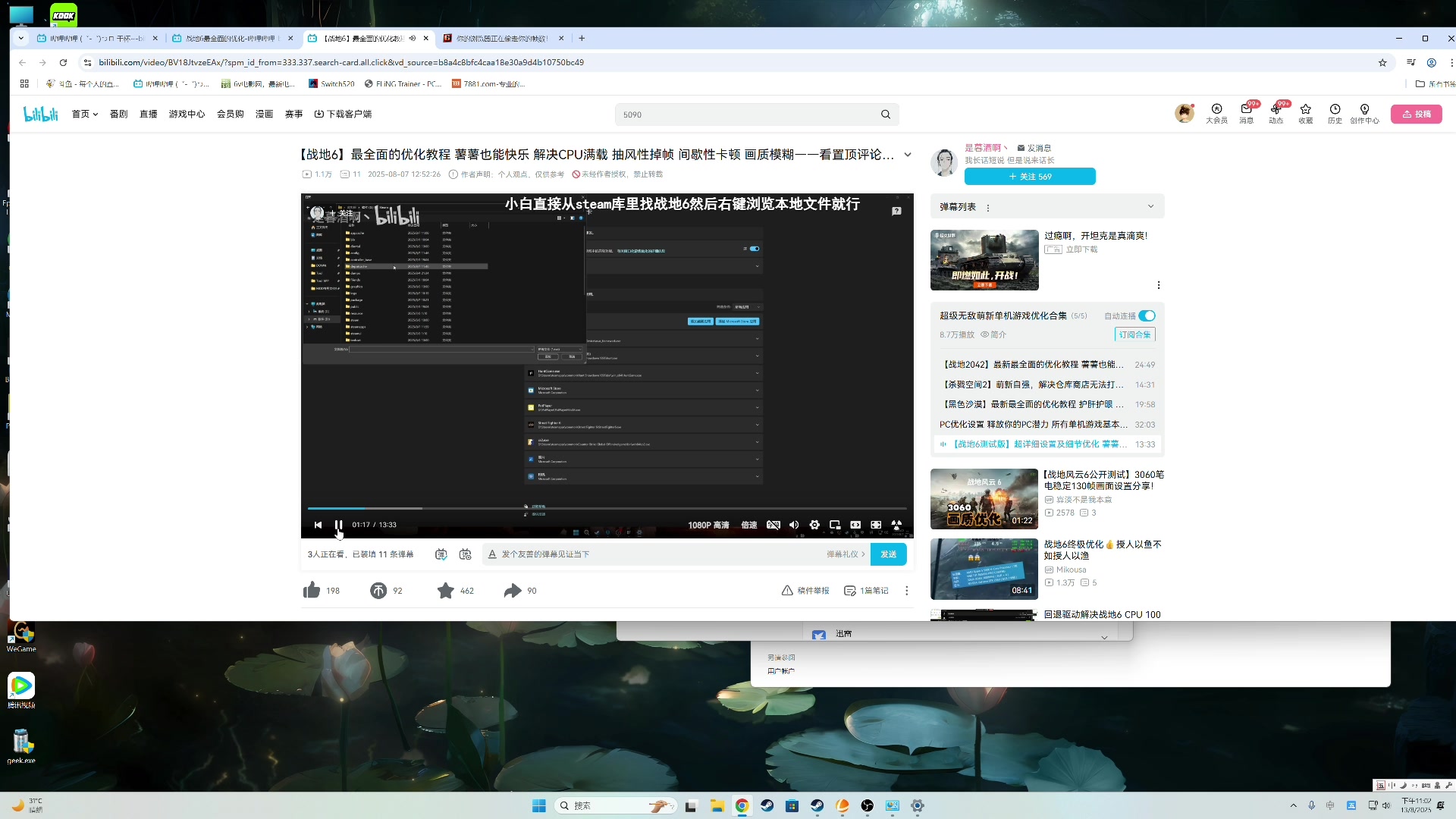Open 大会员 membership icon
The image size is (1456, 819).
click(x=1216, y=114)
